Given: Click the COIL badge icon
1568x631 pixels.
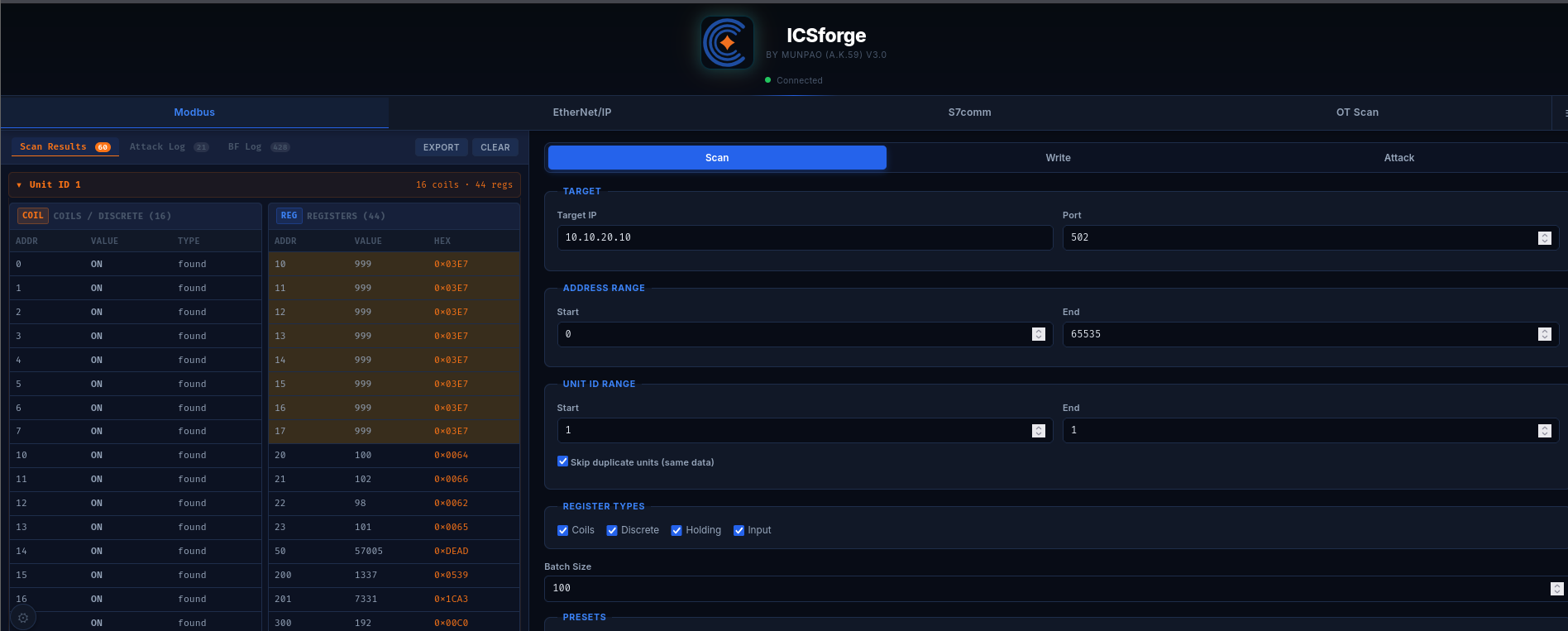Looking at the screenshot, I should pos(33,216).
